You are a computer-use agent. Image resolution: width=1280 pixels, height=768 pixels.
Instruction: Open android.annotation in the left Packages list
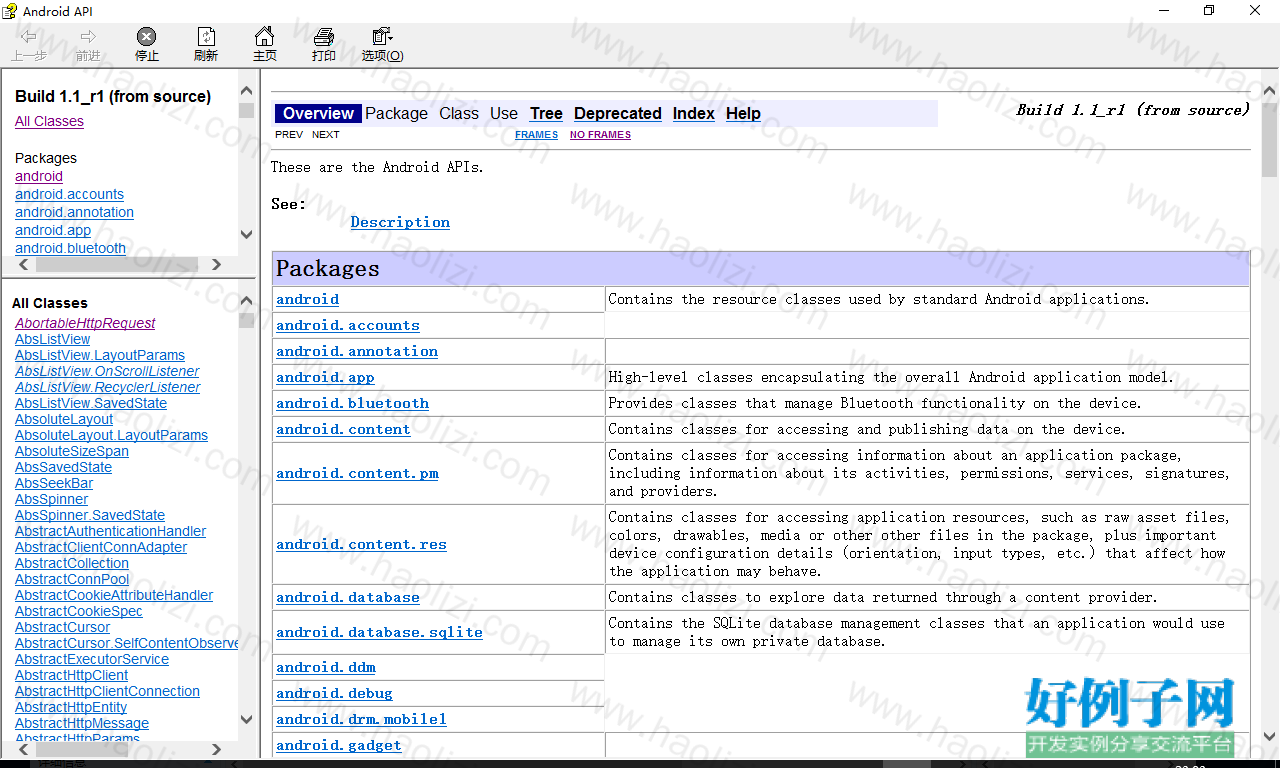point(74,212)
